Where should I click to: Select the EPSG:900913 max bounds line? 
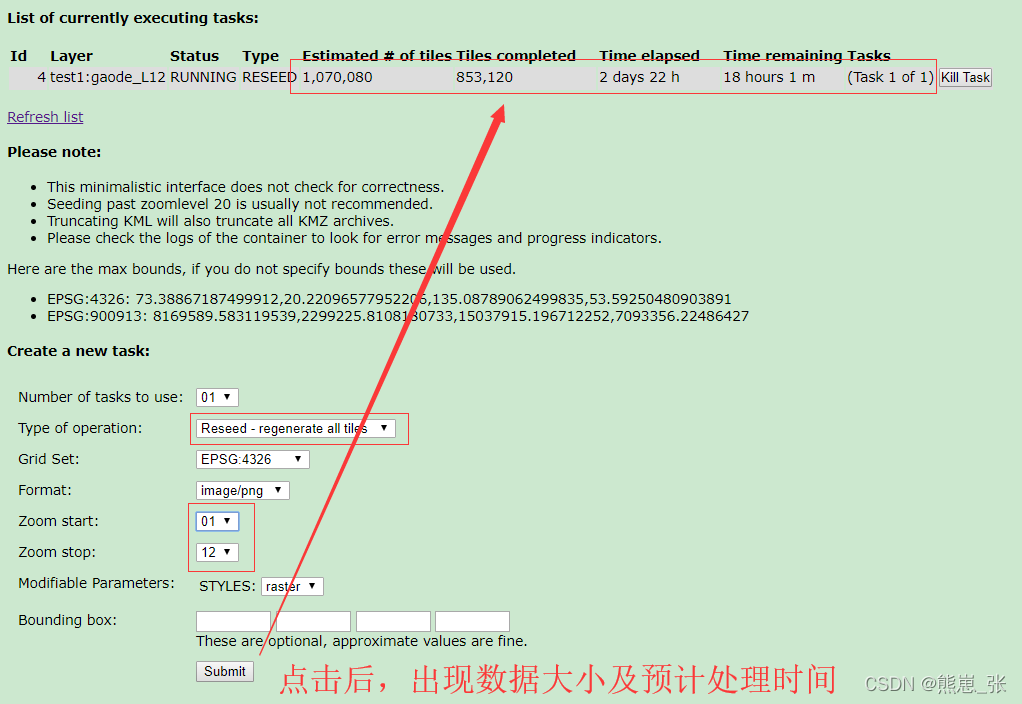[398, 316]
